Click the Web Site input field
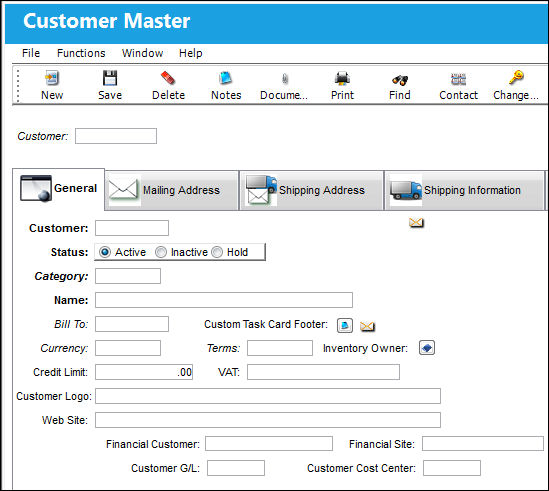 (x=268, y=420)
